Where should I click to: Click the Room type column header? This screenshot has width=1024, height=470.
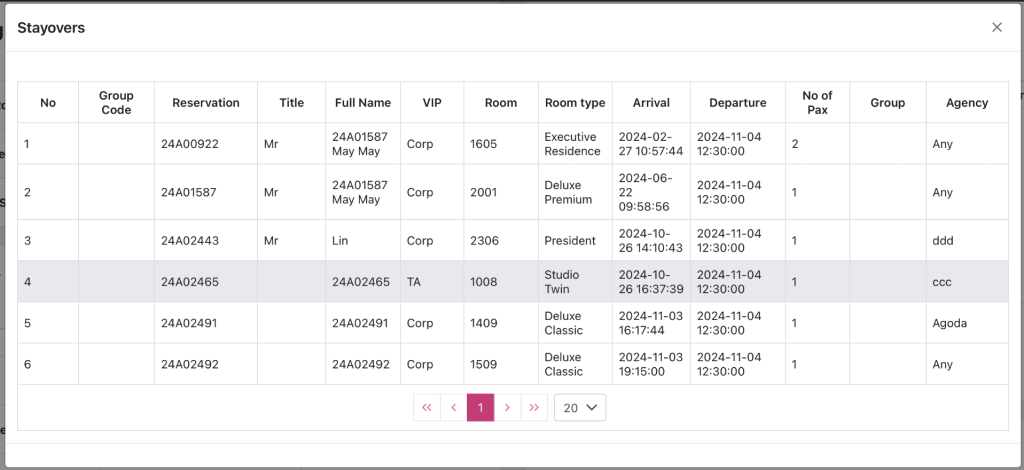[575, 103]
